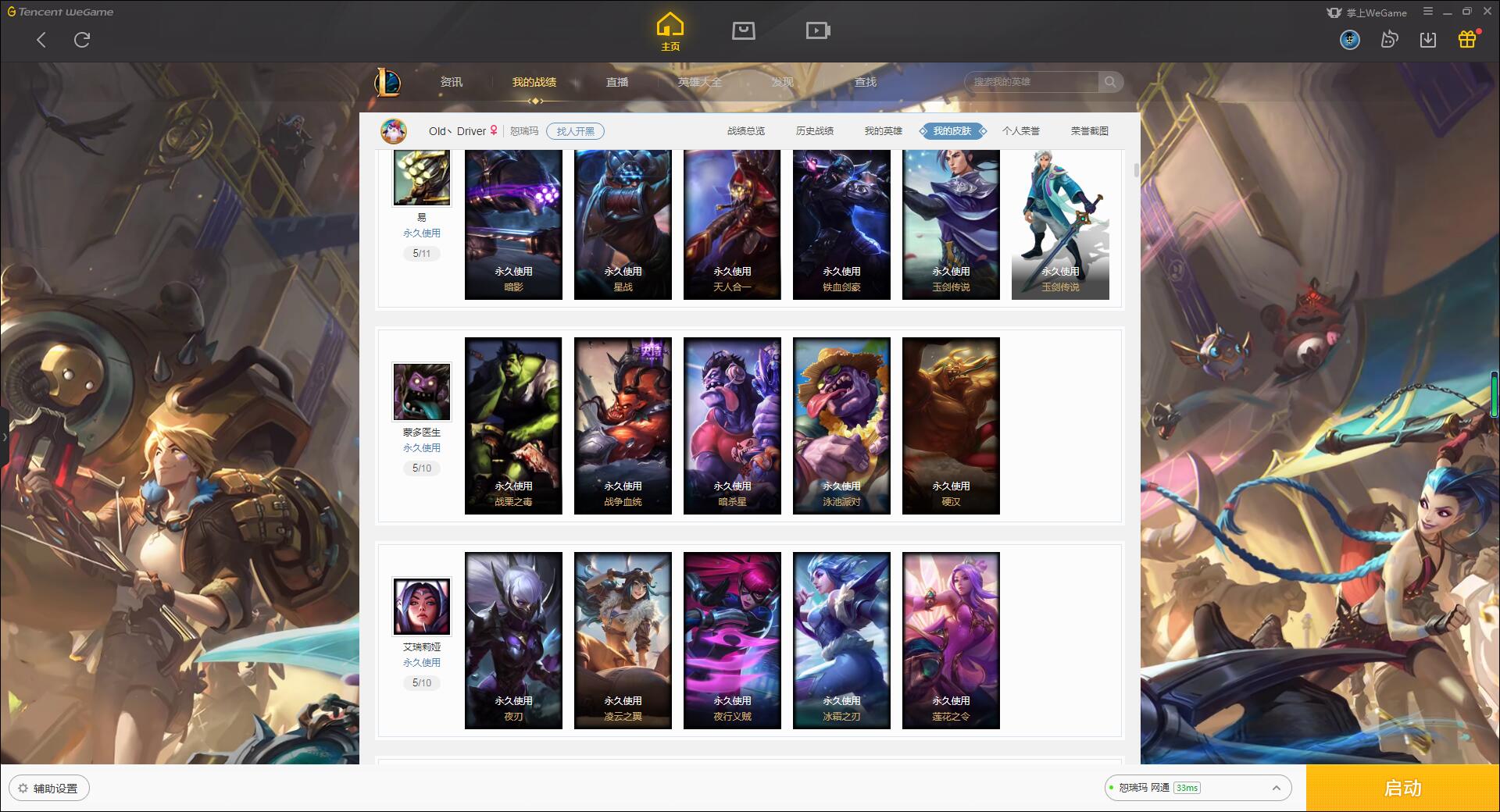Open the store bag icon in top bar

(x=743, y=30)
